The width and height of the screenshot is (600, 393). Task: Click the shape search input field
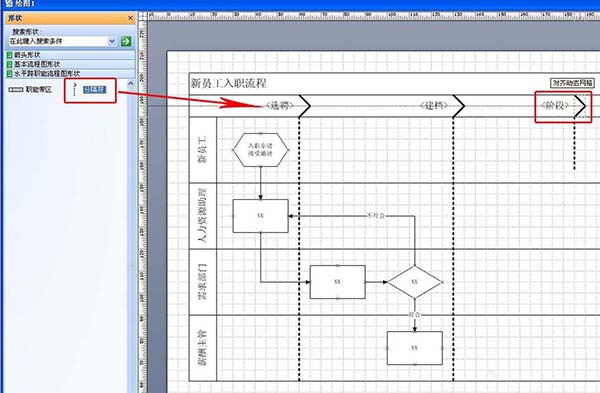pyautogui.click(x=58, y=41)
